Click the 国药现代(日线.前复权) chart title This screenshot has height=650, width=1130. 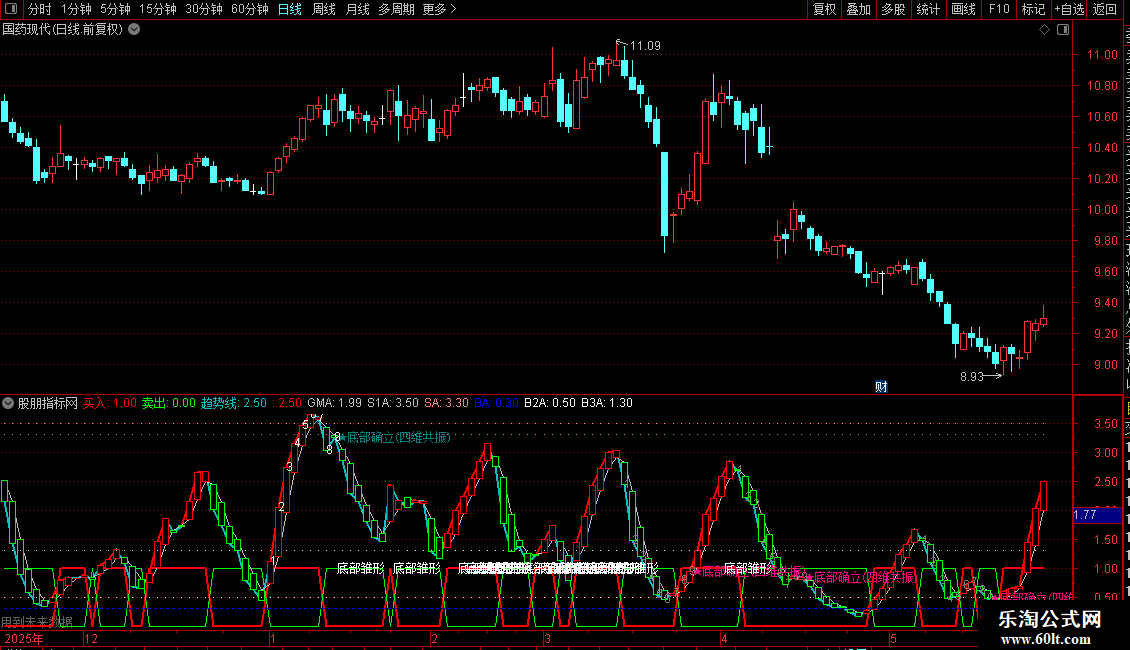pyautogui.click(x=63, y=30)
